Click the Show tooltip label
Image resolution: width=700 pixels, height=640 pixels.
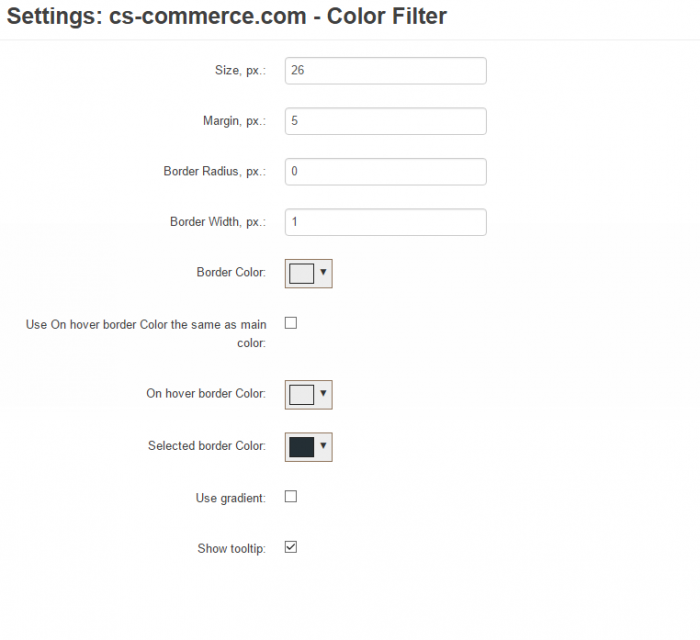click(x=232, y=549)
